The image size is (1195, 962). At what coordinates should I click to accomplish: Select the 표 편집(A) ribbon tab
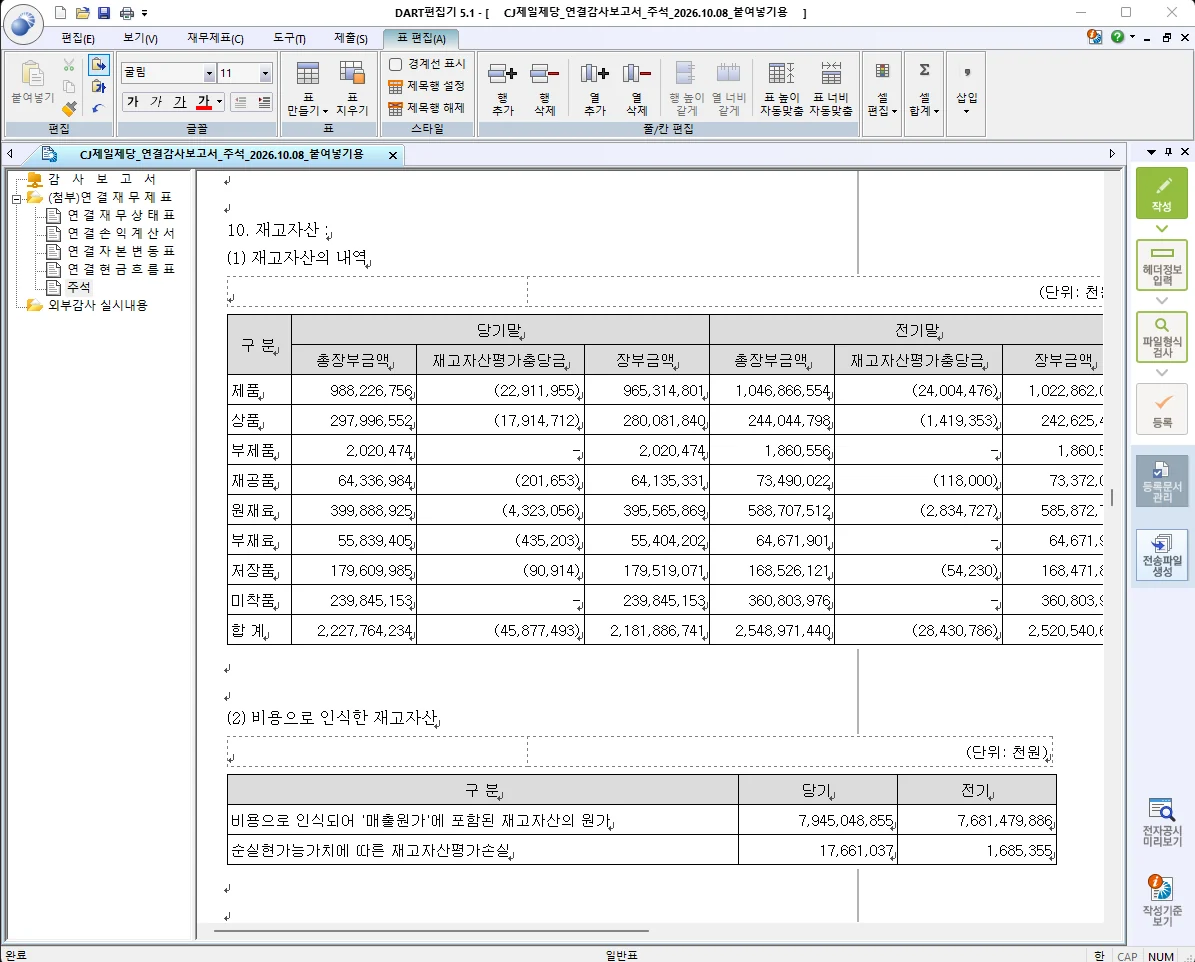coord(421,38)
